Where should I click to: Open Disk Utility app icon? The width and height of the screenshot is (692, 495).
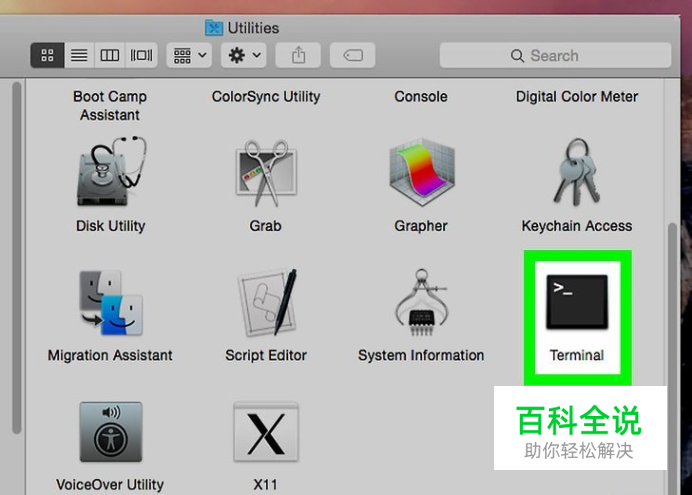[x=111, y=172]
